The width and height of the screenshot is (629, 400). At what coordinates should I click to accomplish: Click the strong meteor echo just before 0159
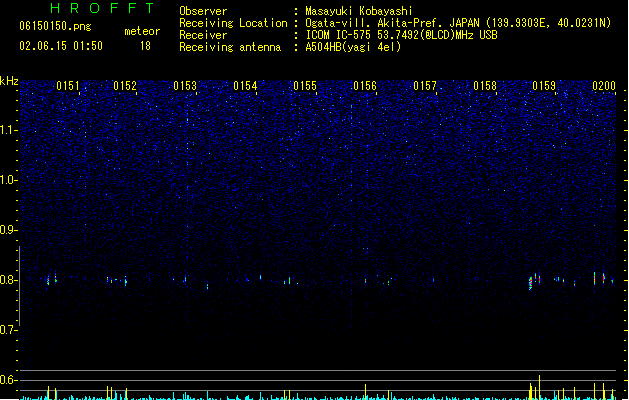531,283
